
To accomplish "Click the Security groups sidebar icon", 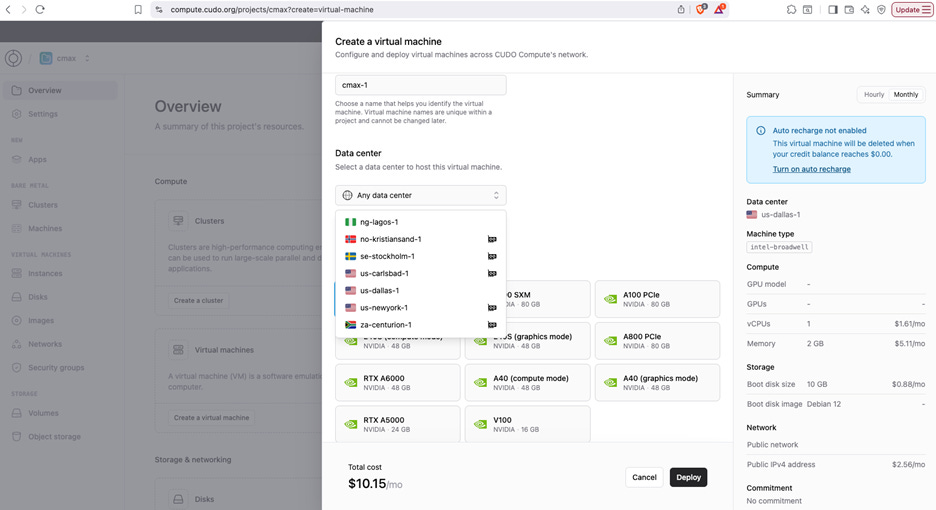I will [x=17, y=368].
